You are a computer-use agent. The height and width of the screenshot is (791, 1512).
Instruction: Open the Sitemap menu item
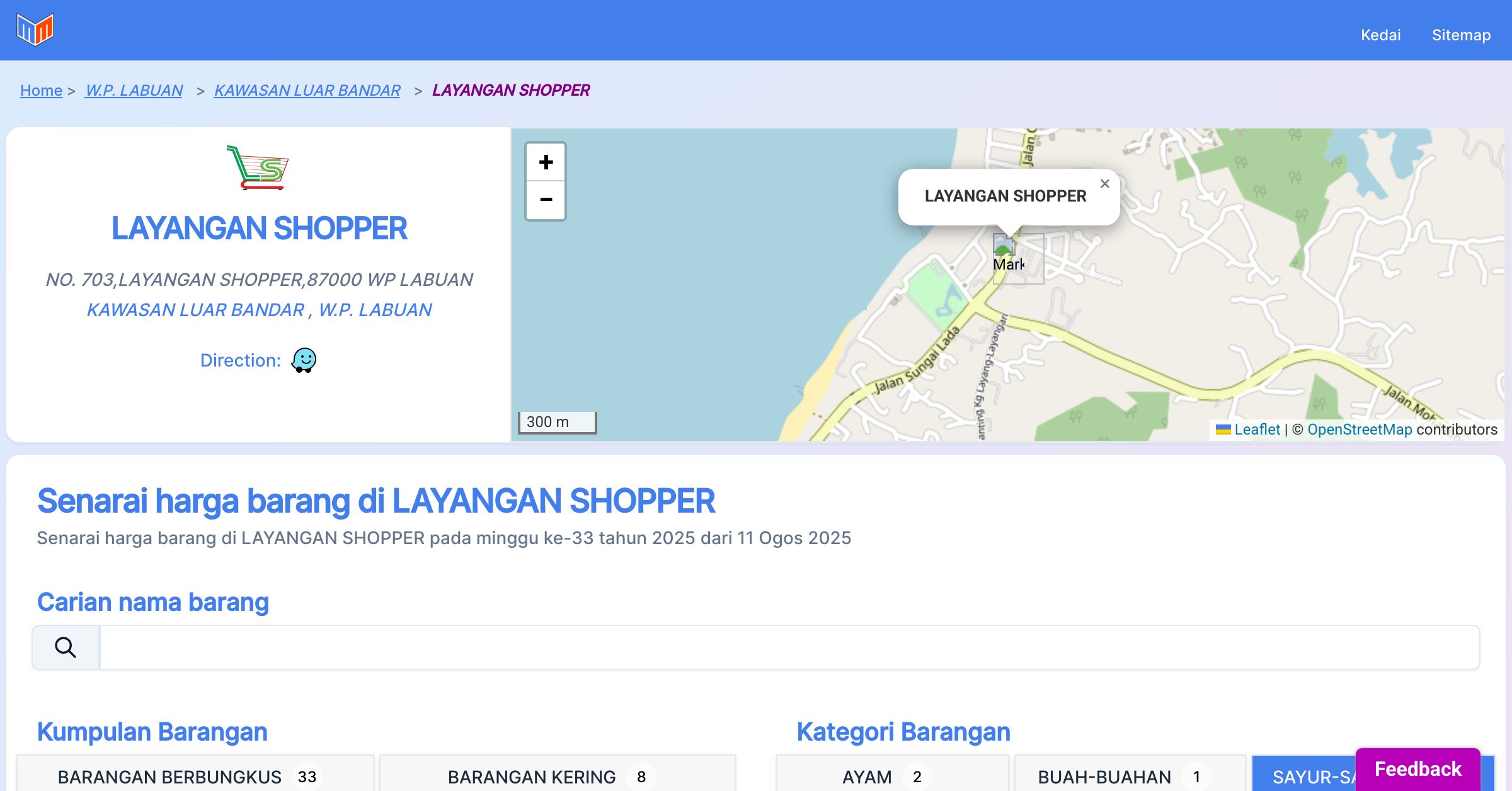[x=1461, y=35]
